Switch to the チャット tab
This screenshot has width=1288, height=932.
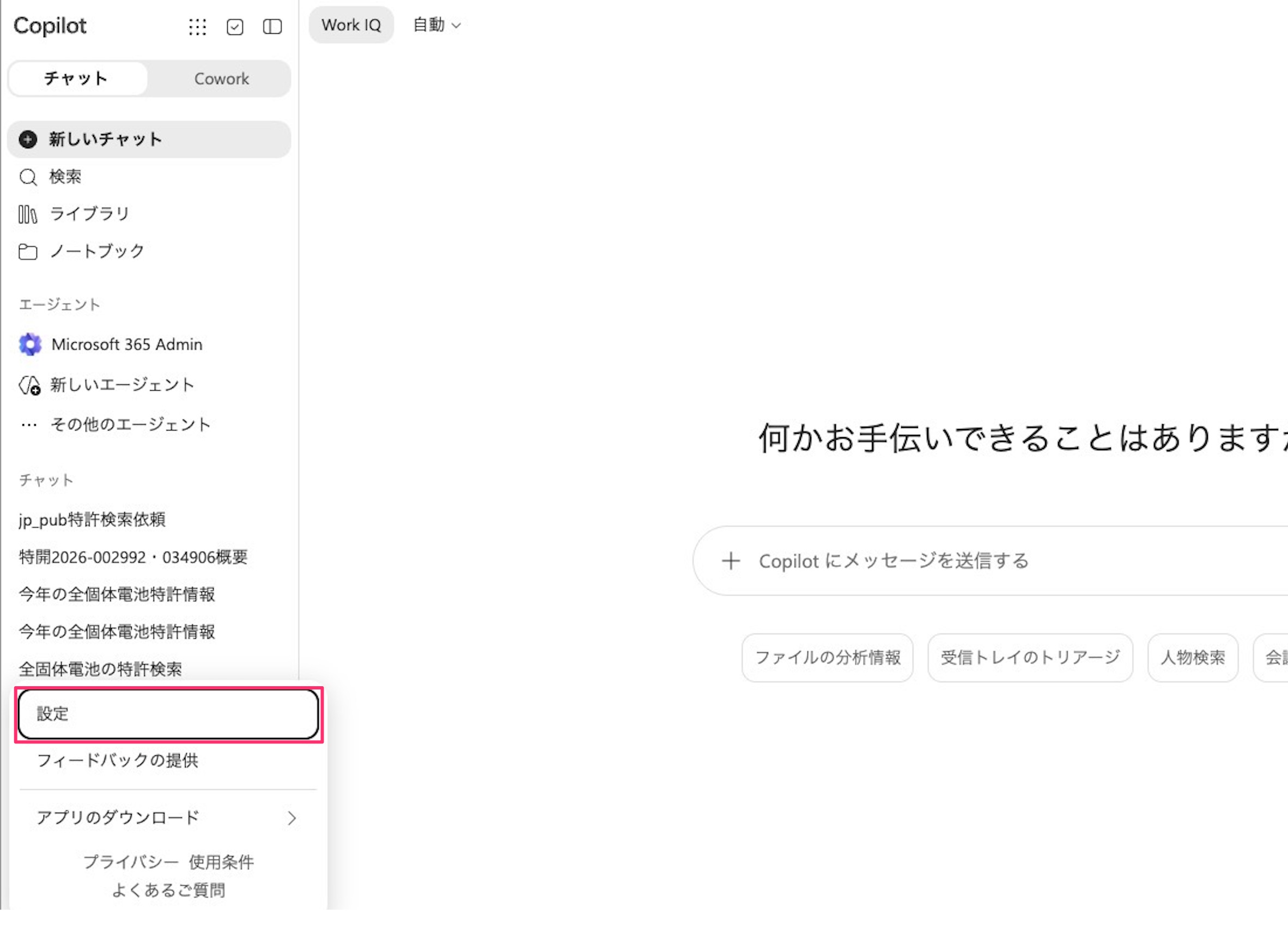(79, 78)
